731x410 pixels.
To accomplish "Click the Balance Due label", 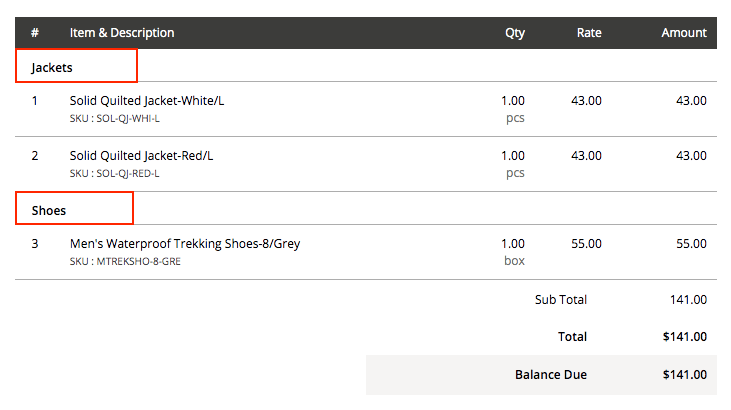I will (x=551, y=375).
